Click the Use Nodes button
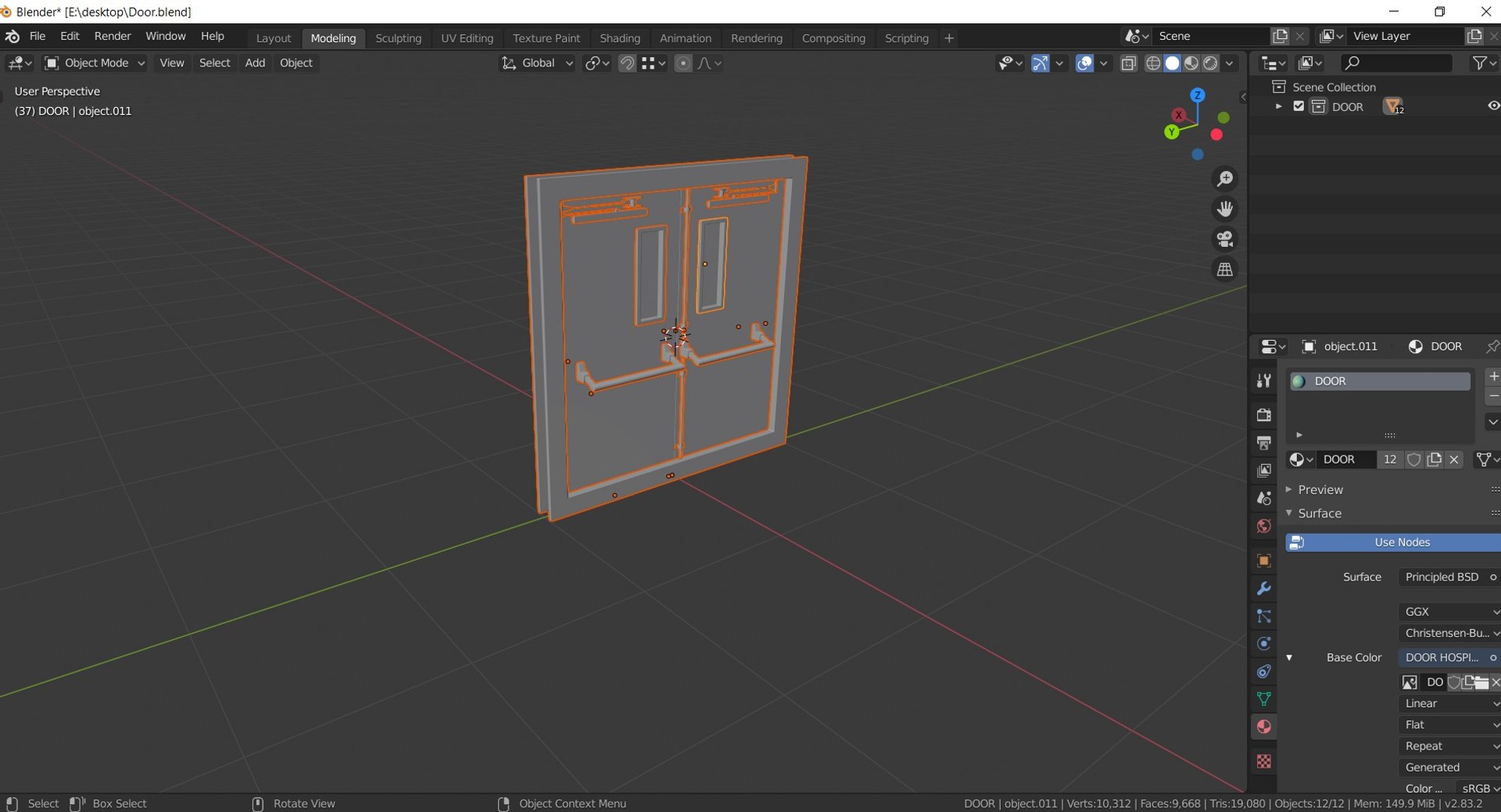The height and width of the screenshot is (812, 1501). [x=1393, y=542]
